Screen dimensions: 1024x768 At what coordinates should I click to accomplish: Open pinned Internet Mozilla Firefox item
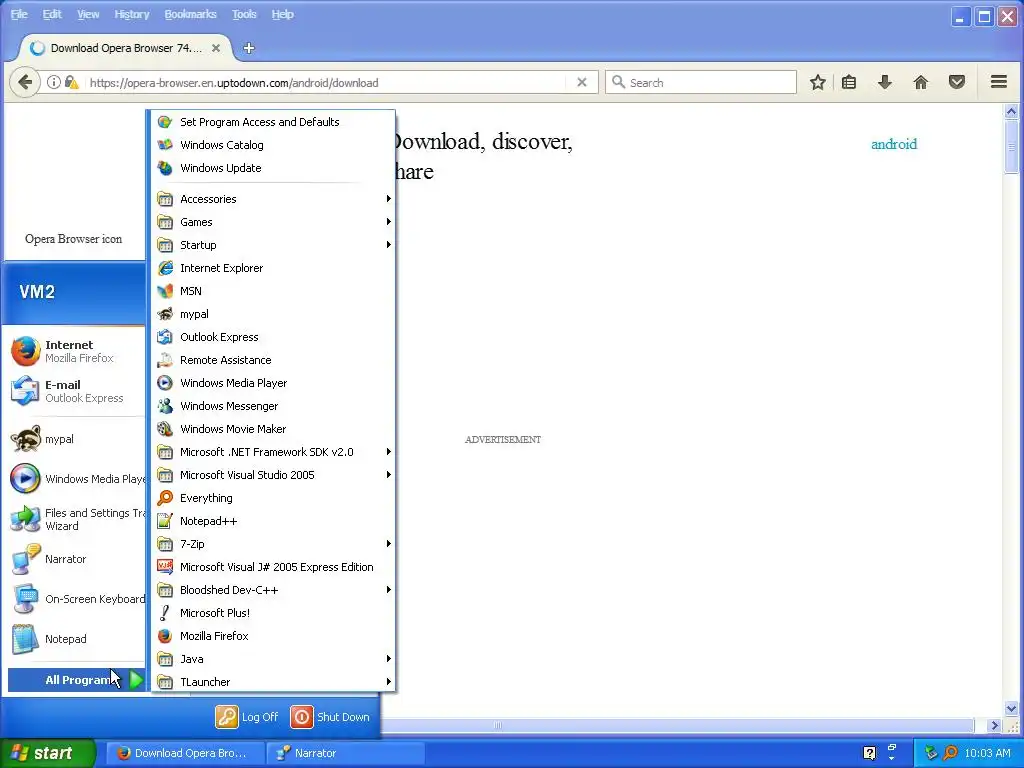(76, 351)
